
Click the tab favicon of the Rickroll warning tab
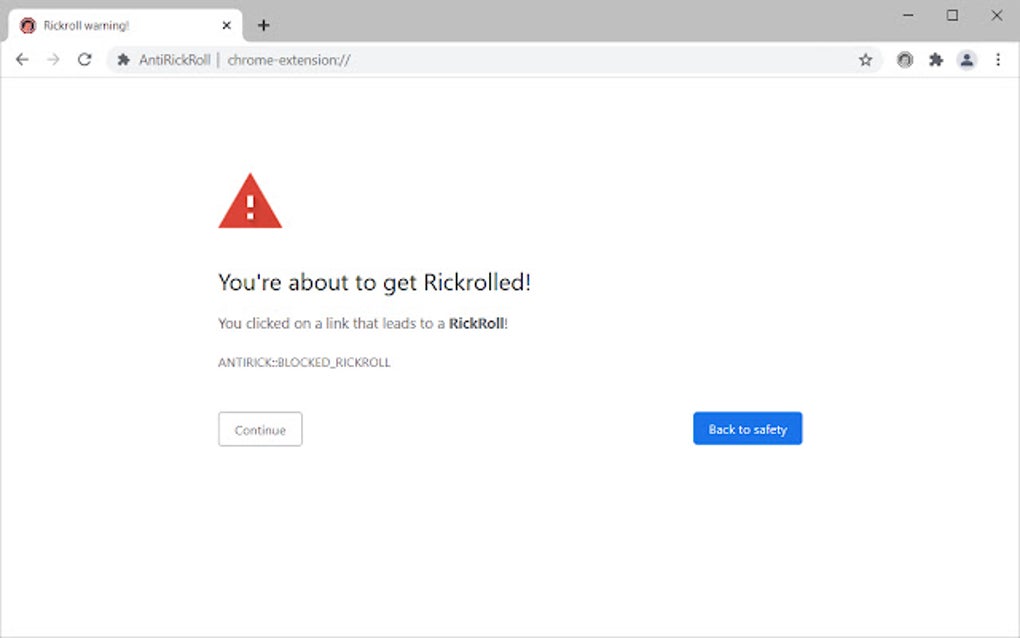coord(27,25)
